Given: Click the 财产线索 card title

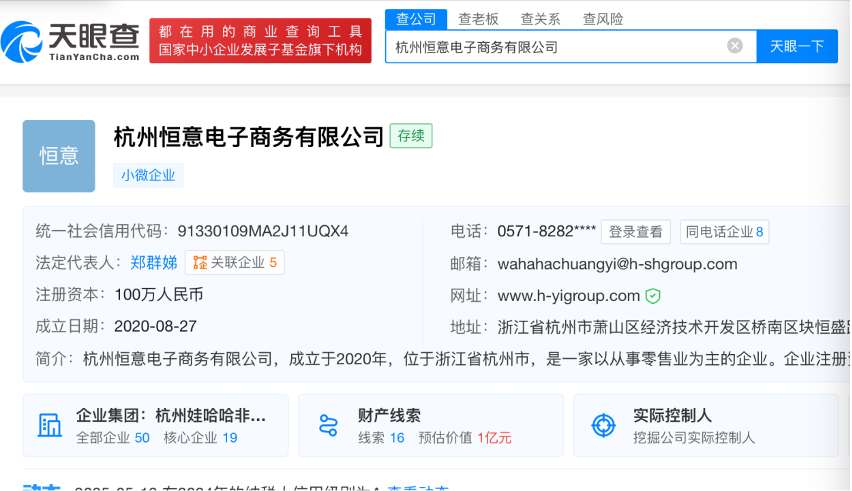Looking at the screenshot, I should point(389,416).
